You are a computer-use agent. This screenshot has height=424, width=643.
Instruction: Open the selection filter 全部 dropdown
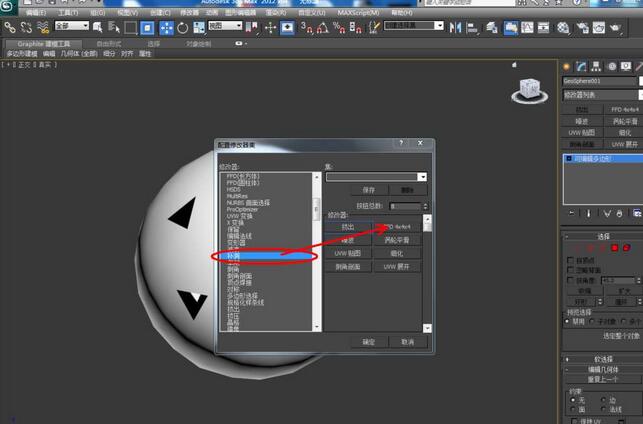[x=72, y=27]
